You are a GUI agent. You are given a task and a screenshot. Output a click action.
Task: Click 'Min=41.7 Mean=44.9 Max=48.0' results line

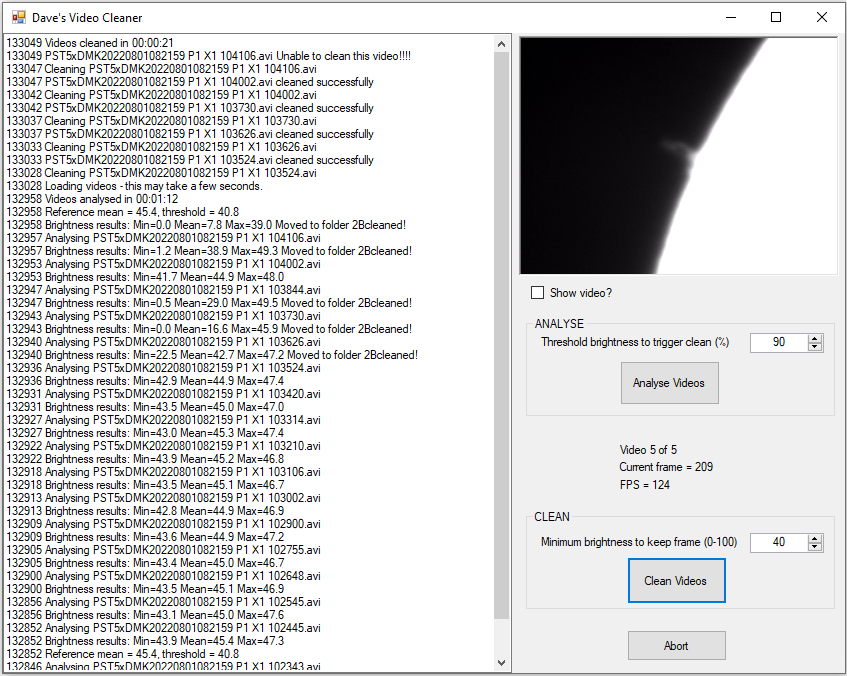pyautogui.click(x=145, y=277)
